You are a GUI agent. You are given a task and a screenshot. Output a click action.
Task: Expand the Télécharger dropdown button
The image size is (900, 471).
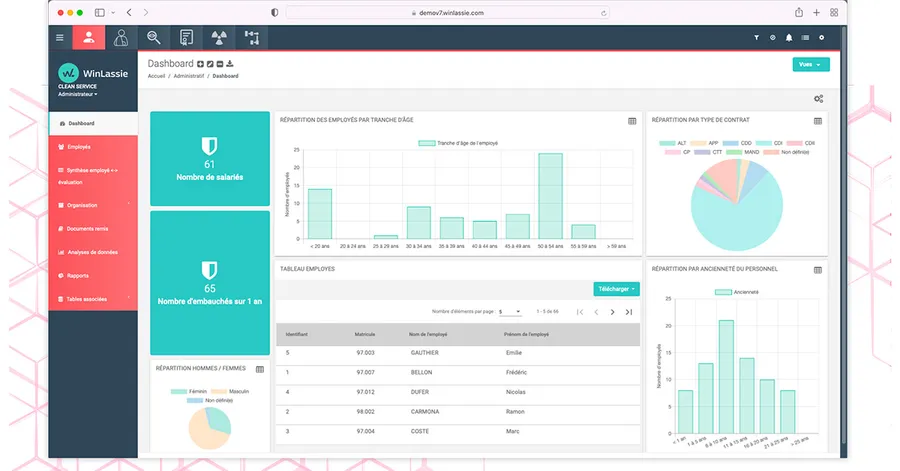click(616, 289)
